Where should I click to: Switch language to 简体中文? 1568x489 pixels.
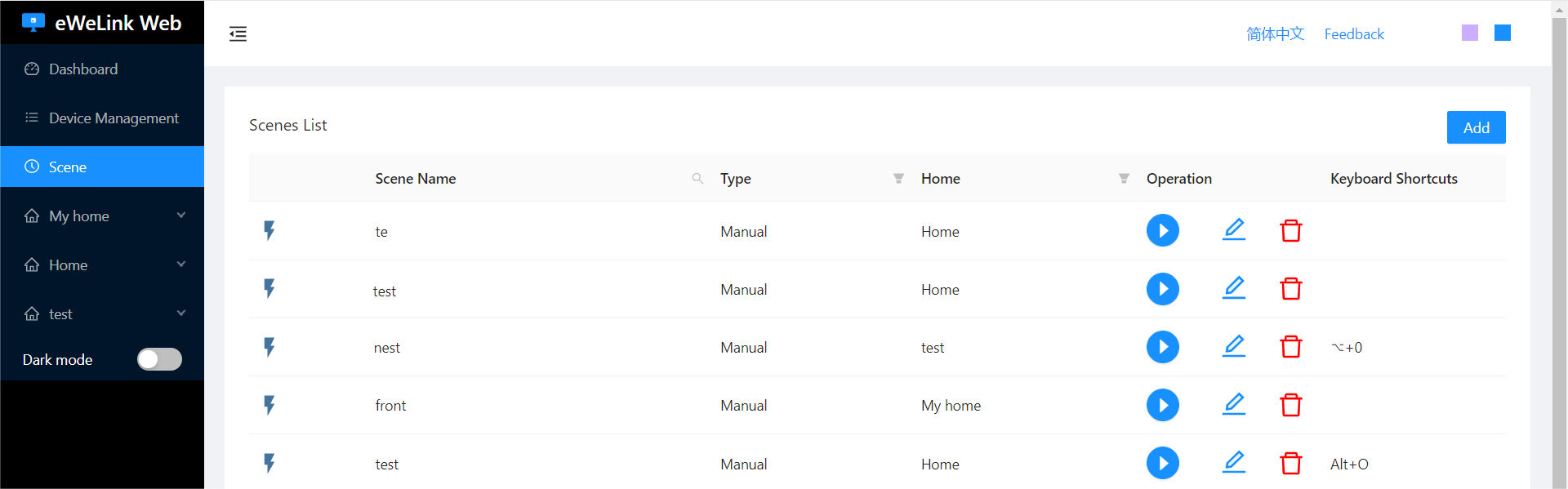pos(1275,34)
